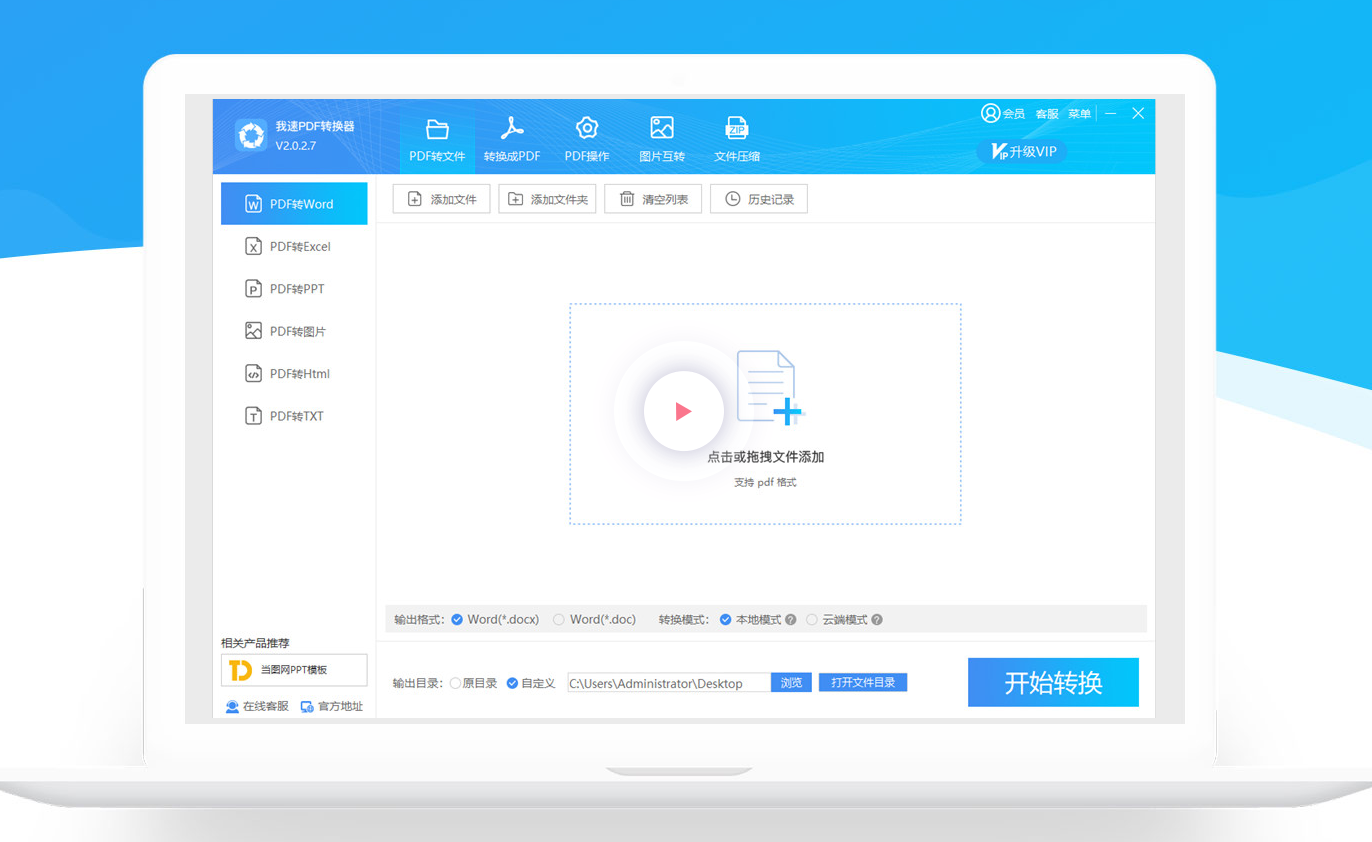1372x842 pixels.
Task: Choose 云端模式 conversion mode
Action: pos(812,620)
